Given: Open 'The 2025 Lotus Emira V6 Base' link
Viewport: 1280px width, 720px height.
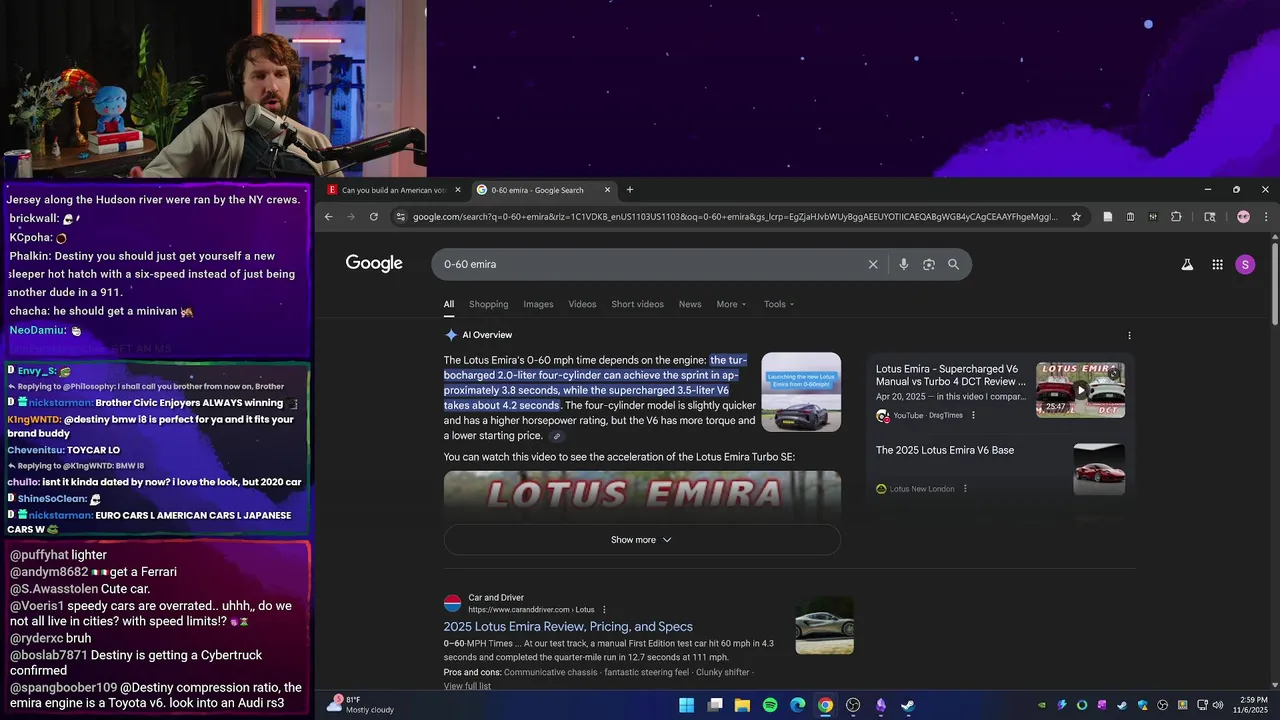Looking at the screenshot, I should click(x=945, y=450).
